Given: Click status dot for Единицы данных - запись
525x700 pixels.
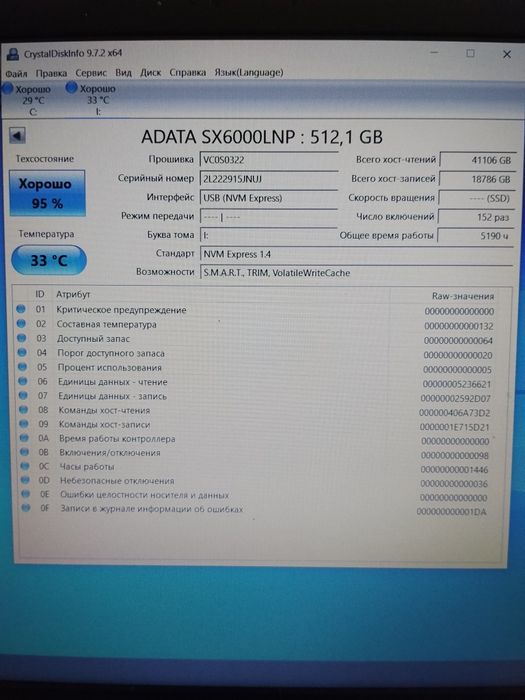Looking at the screenshot, I should (x=23, y=396).
